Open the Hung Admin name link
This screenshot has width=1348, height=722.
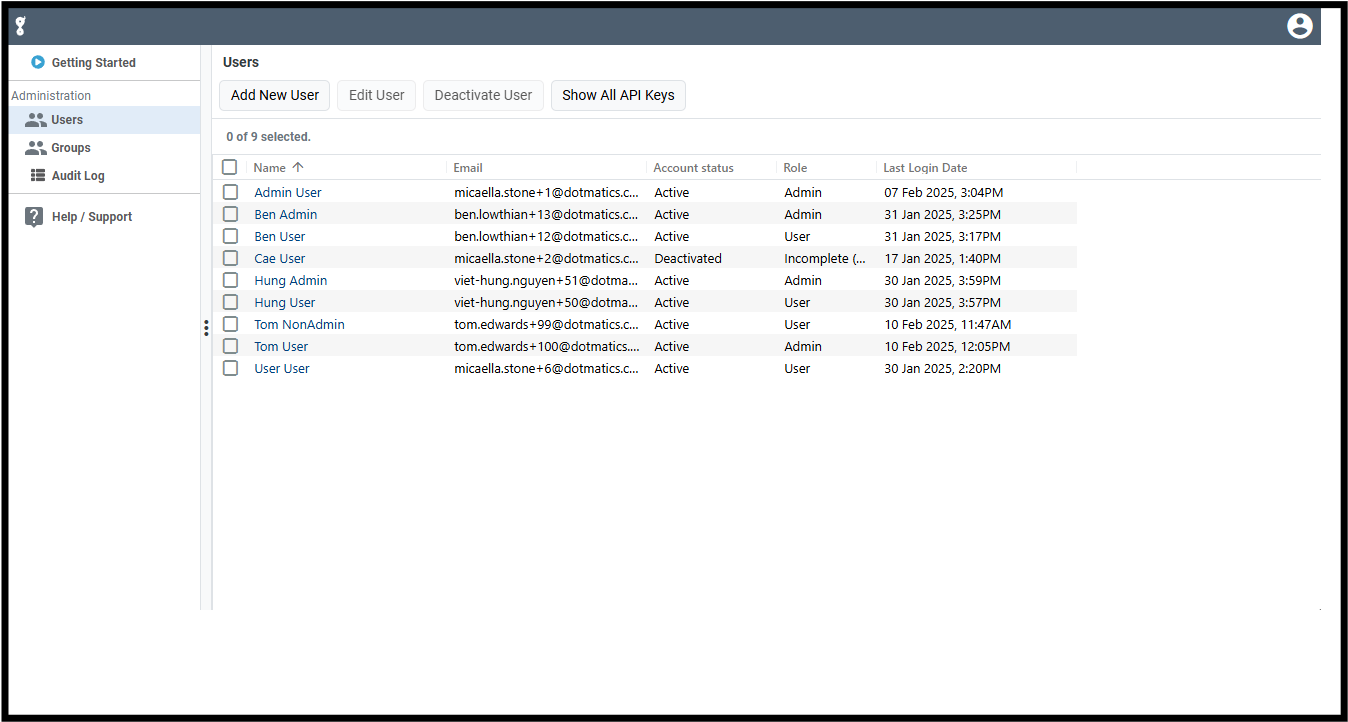pyautogui.click(x=291, y=281)
